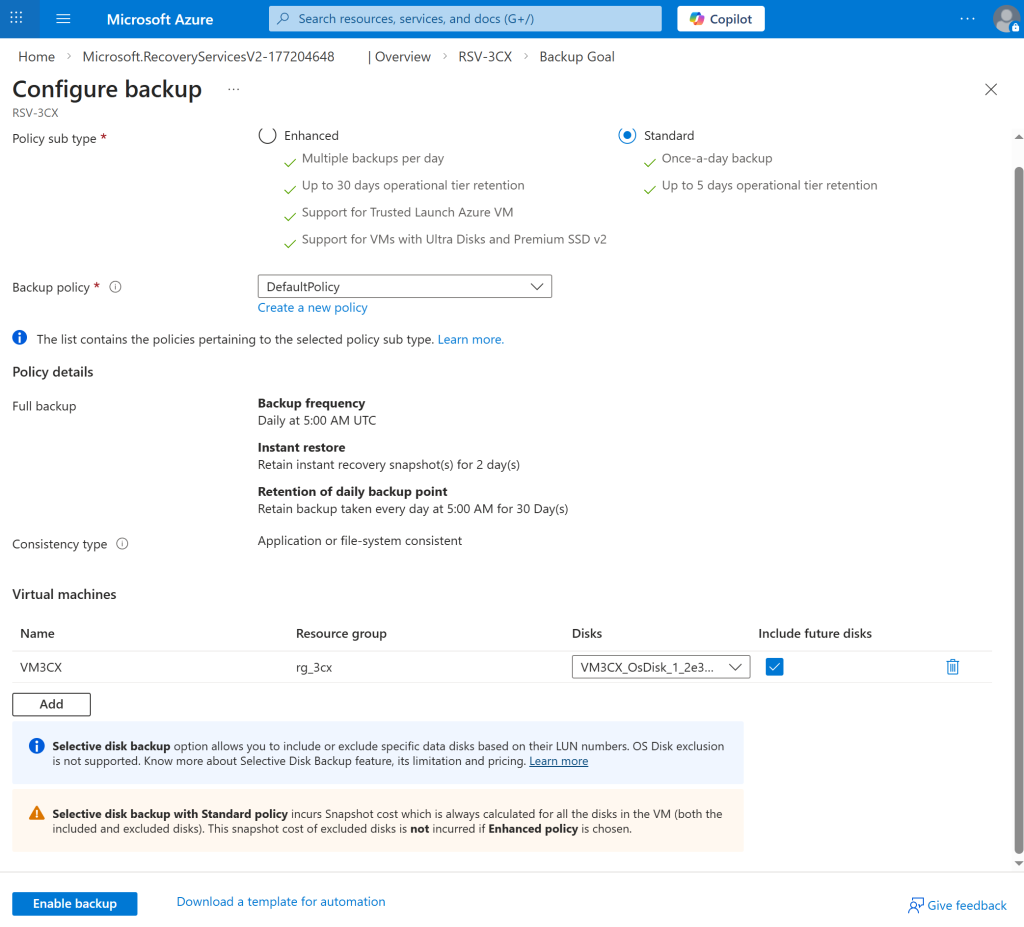Delete VM3CX row using trash icon
1024x927 pixels.
click(x=952, y=667)
